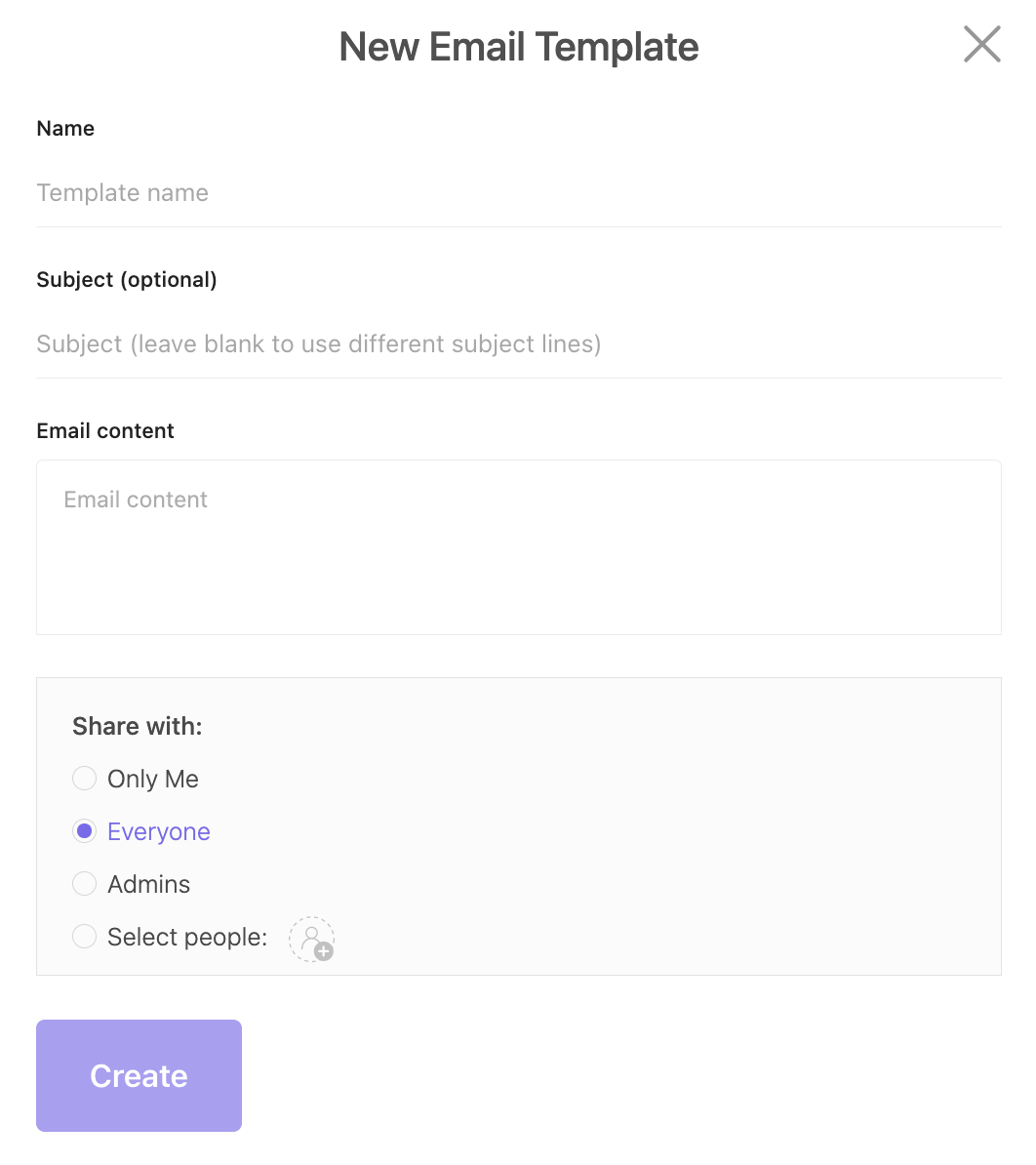Click the "Subject (optional)" field label
The width and height of the screenshot is (1036, 1165).
tap(127, 280)
